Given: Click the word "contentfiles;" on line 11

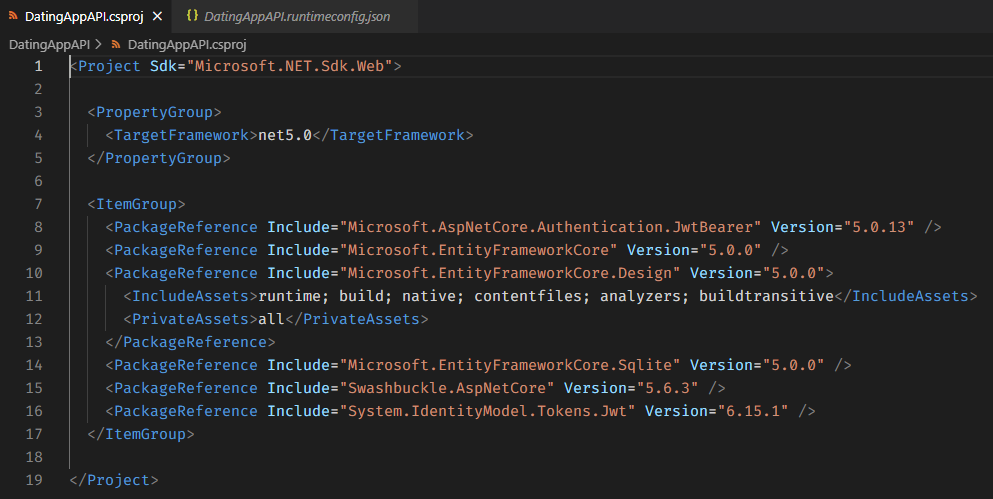Looking at the screenshot, I should 532,296.
